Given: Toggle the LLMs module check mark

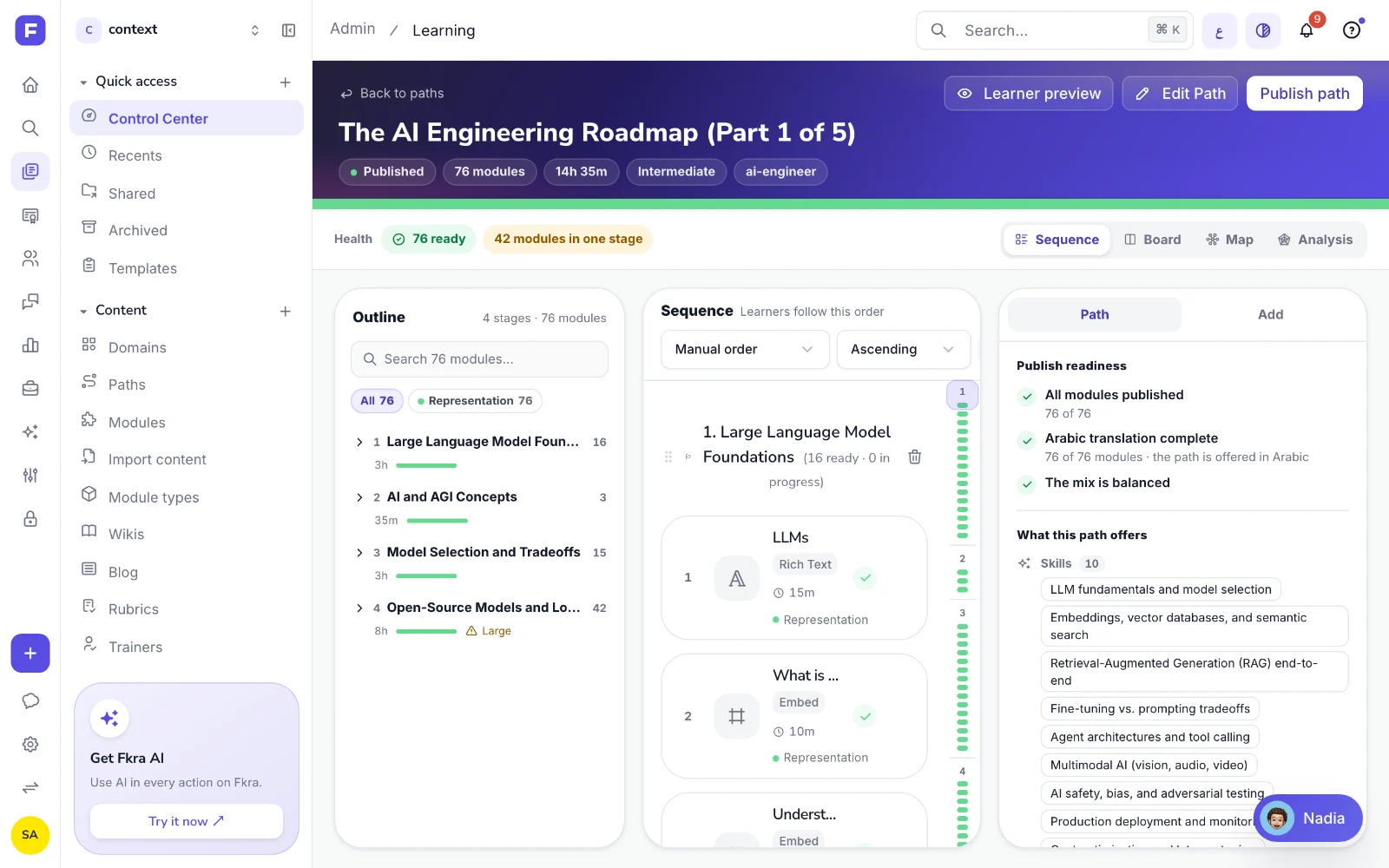Looking at the screenshot, I should [x=865, y=578].
